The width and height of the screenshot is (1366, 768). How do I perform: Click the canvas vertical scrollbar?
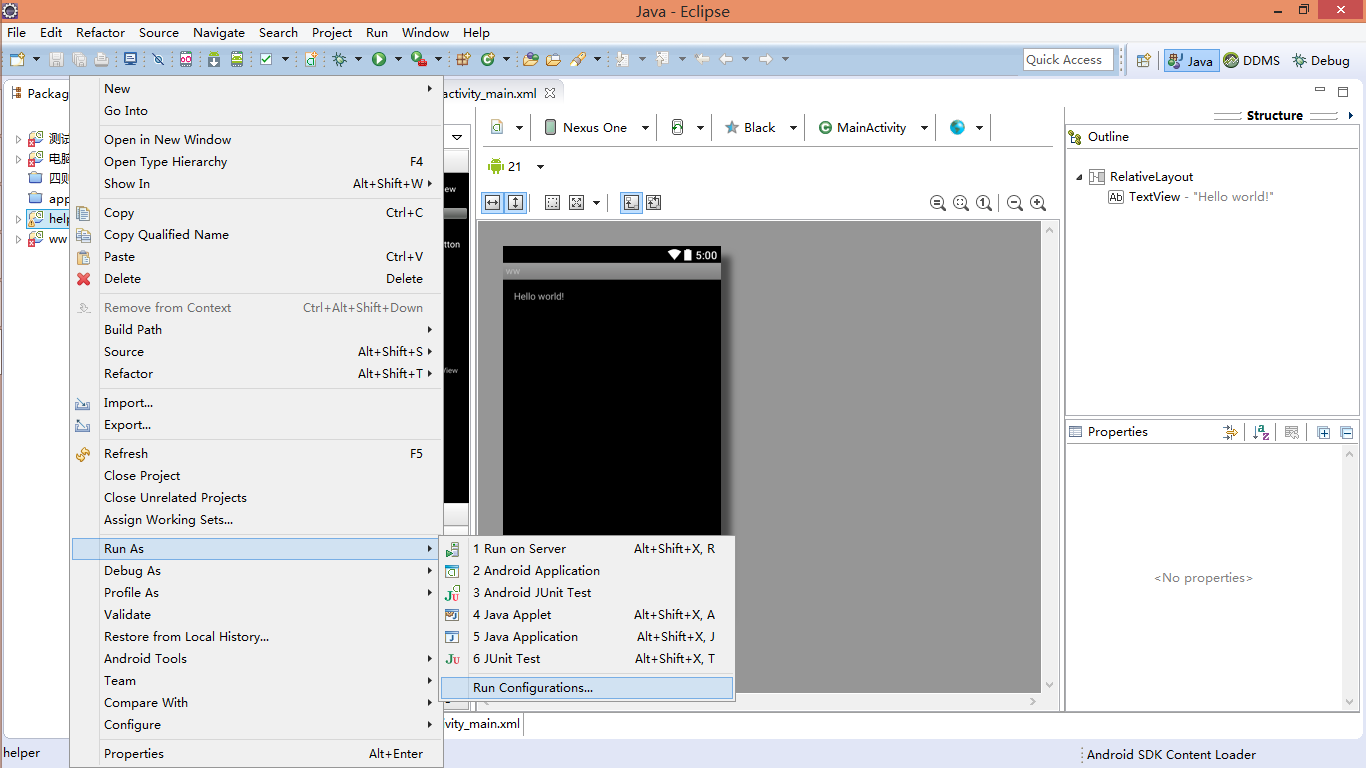[x=1049, y=450]
